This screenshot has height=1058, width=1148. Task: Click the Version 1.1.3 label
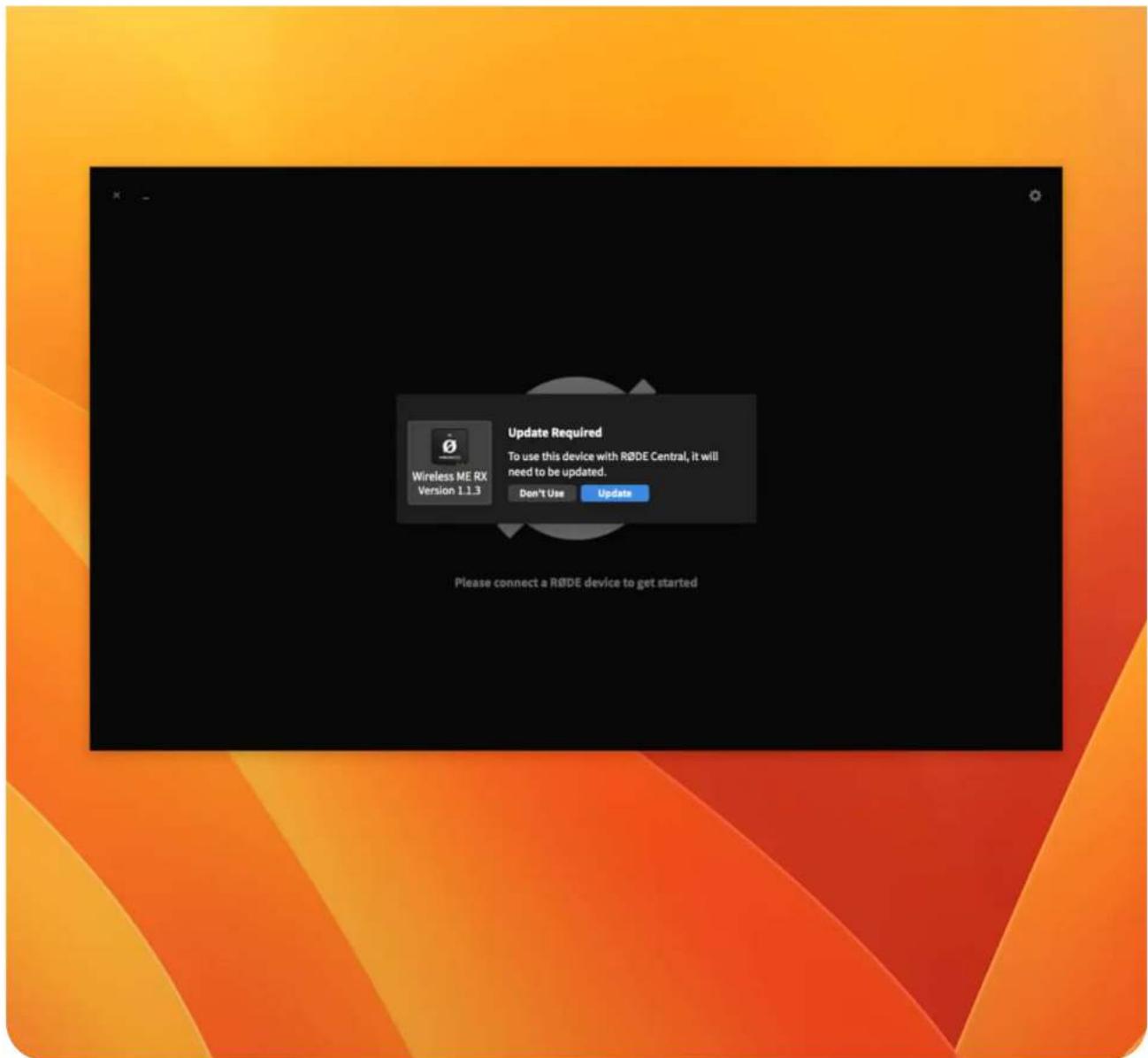(x=449, y=490)
